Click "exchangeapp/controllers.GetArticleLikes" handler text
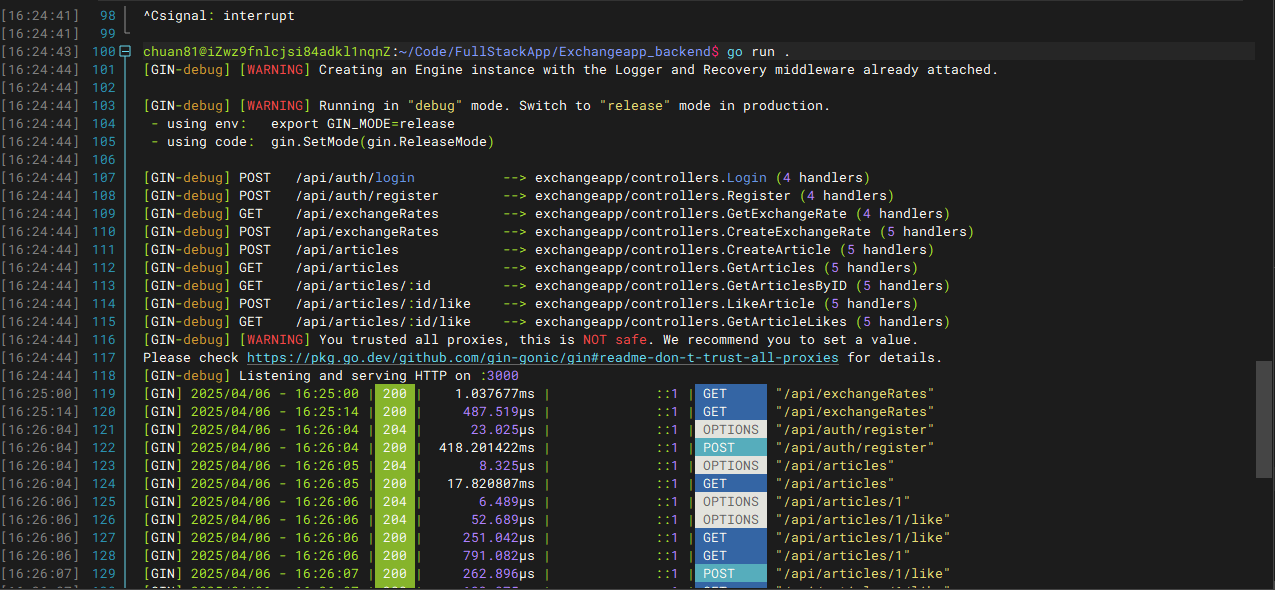The width and height of the screenshot is (1275, 590). (691, 322)
